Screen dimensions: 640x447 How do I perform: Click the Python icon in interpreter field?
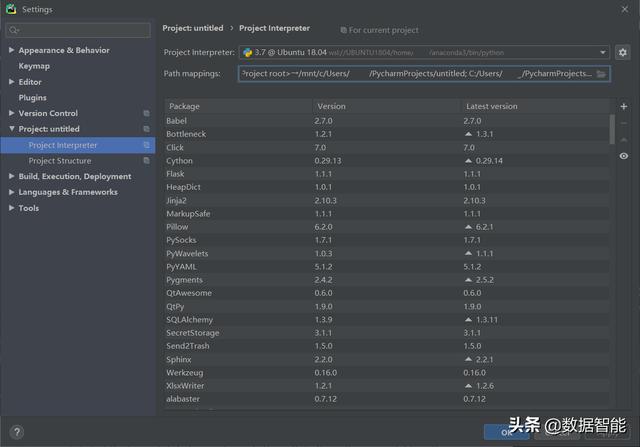click(x=247, y=53)
